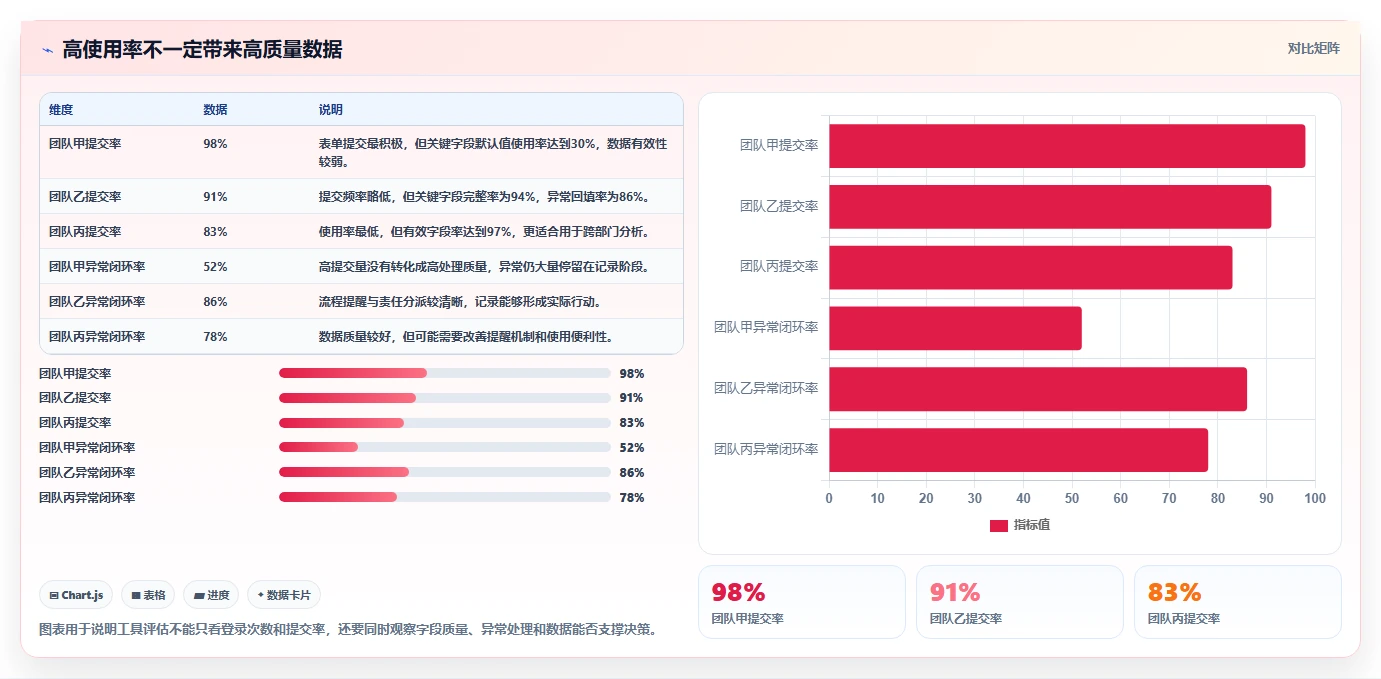
Task: Click the 78% value in the table
Action: (215, 337)
